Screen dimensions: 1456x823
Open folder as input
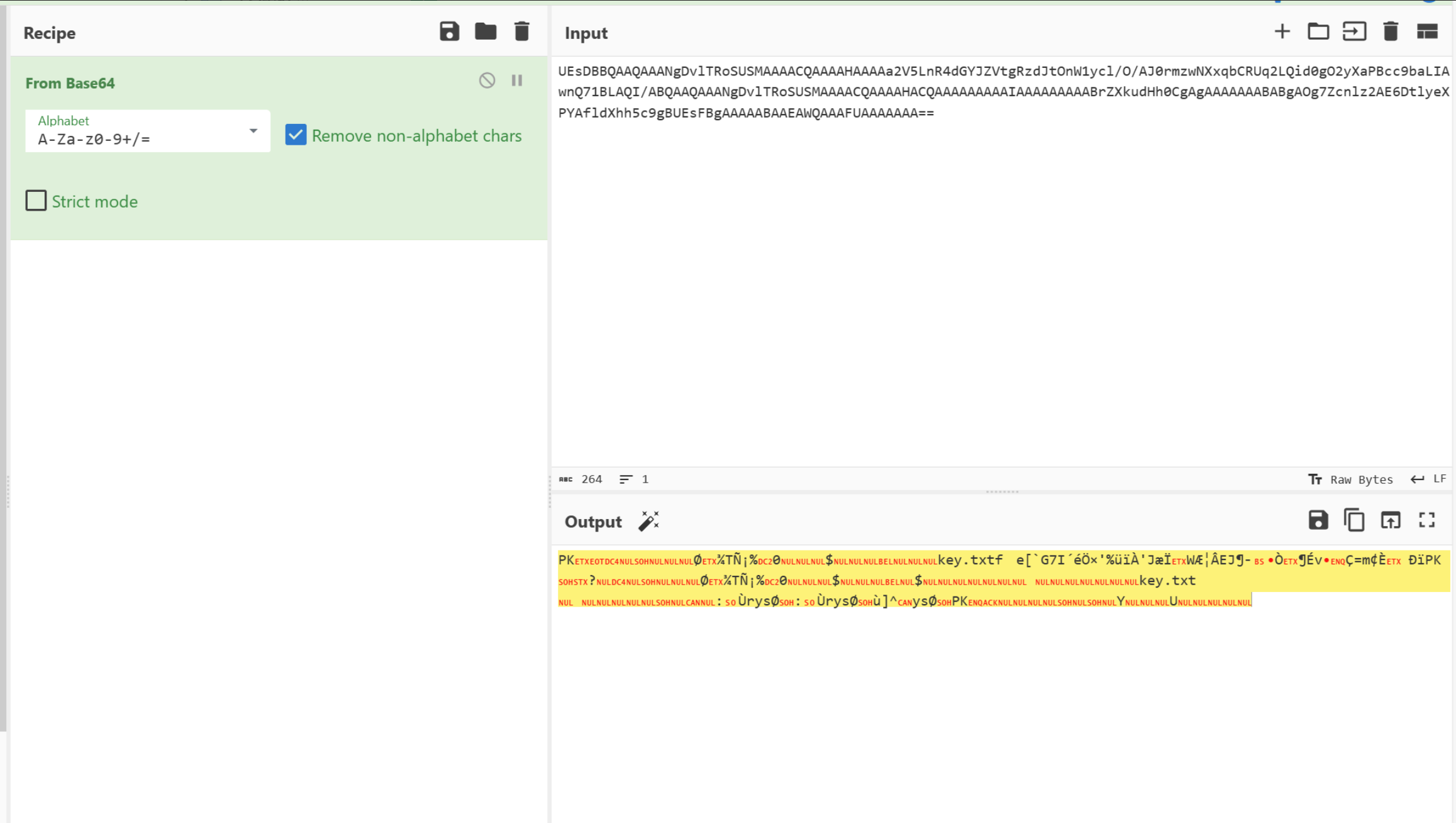1318,31
